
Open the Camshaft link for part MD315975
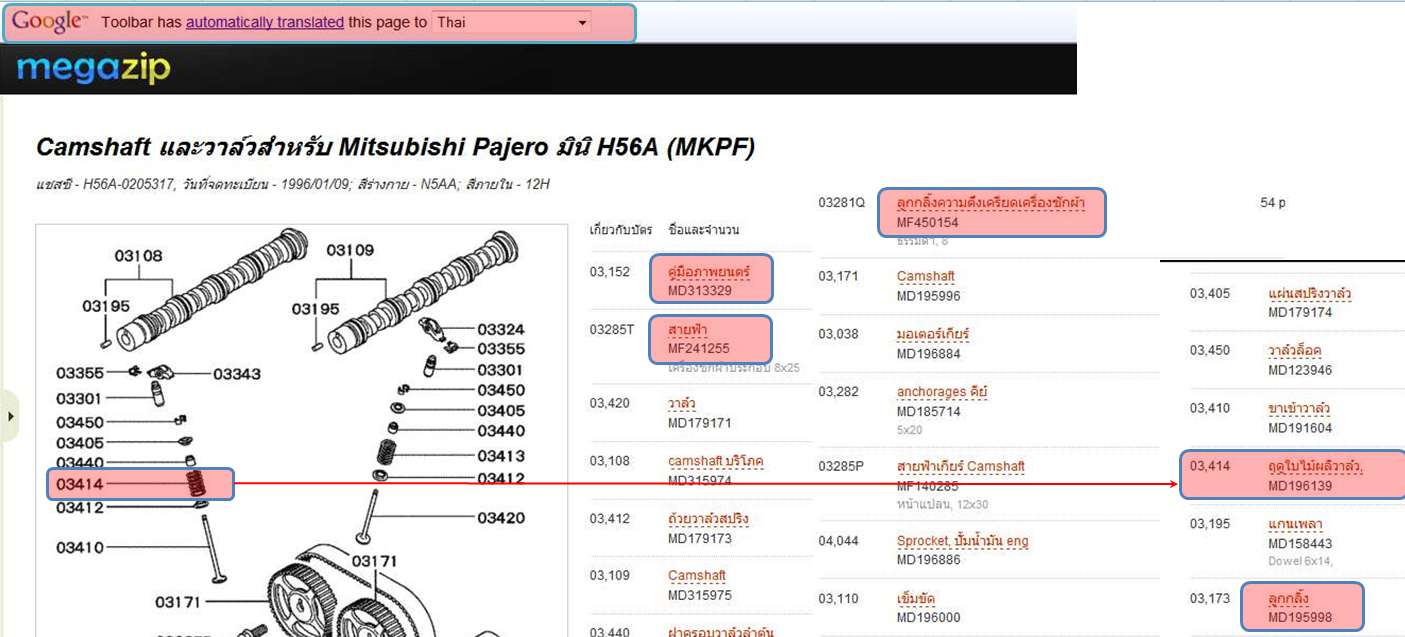coord(697,575)
